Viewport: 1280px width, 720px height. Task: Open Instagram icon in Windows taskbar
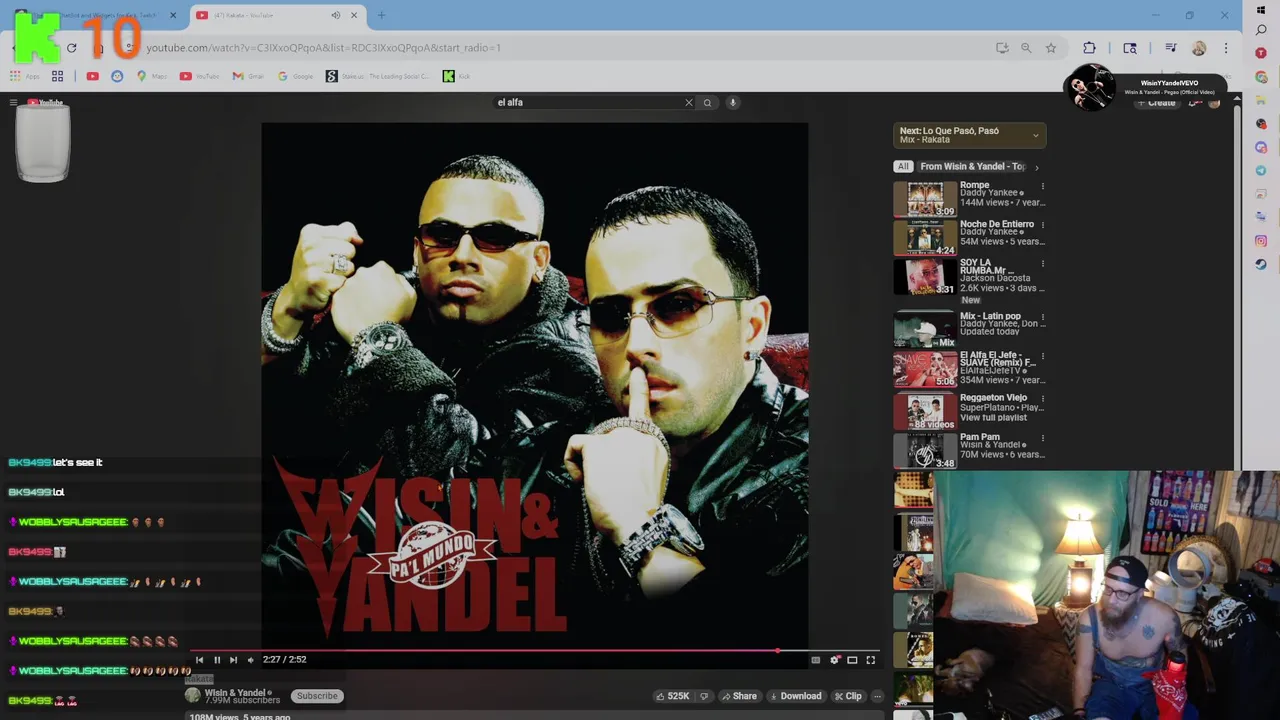point(1261,241)
